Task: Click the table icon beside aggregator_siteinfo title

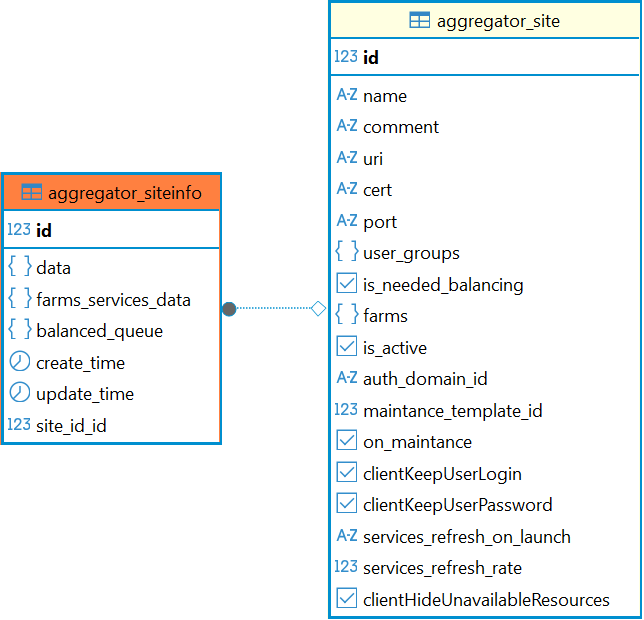Action: point(32,193)
